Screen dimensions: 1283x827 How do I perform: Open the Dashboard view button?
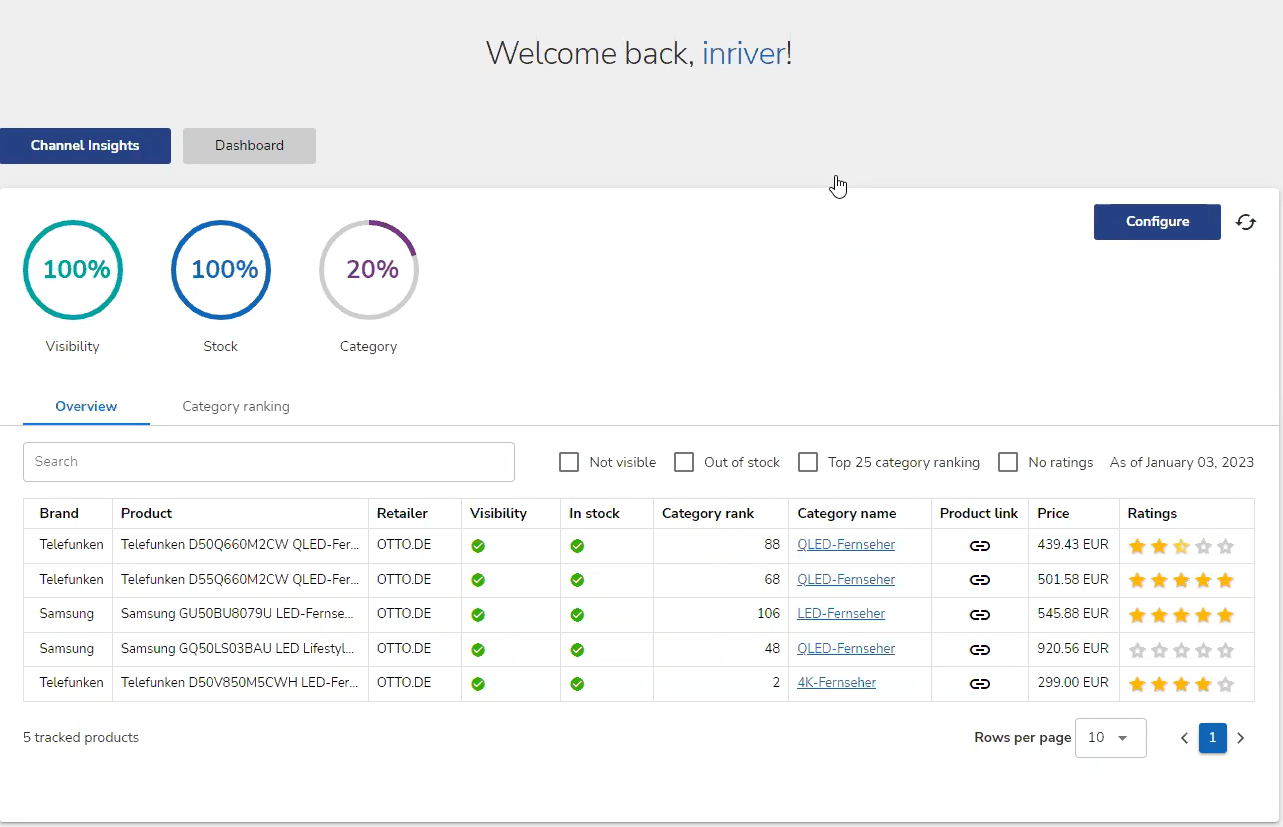(x=249, y=146)
